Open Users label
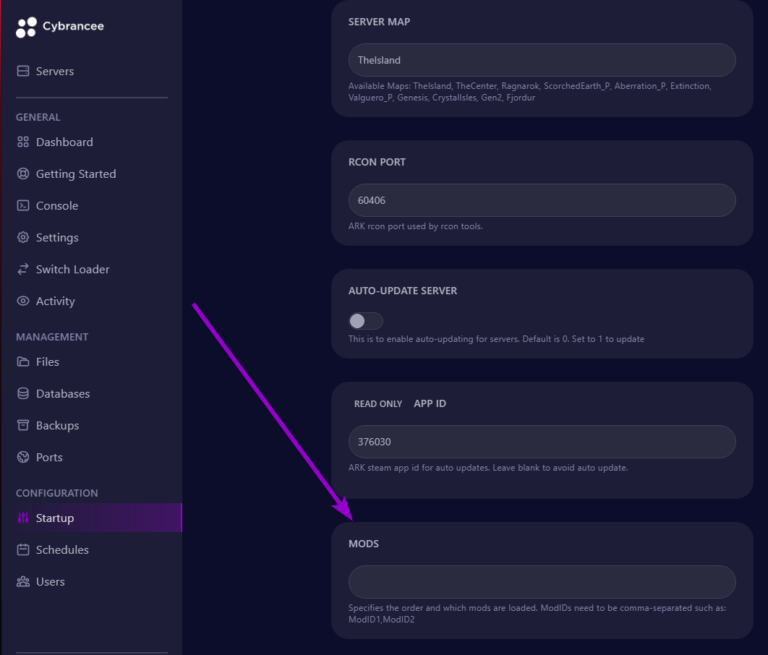The image size is (768, 655). (x=50, y=582)
